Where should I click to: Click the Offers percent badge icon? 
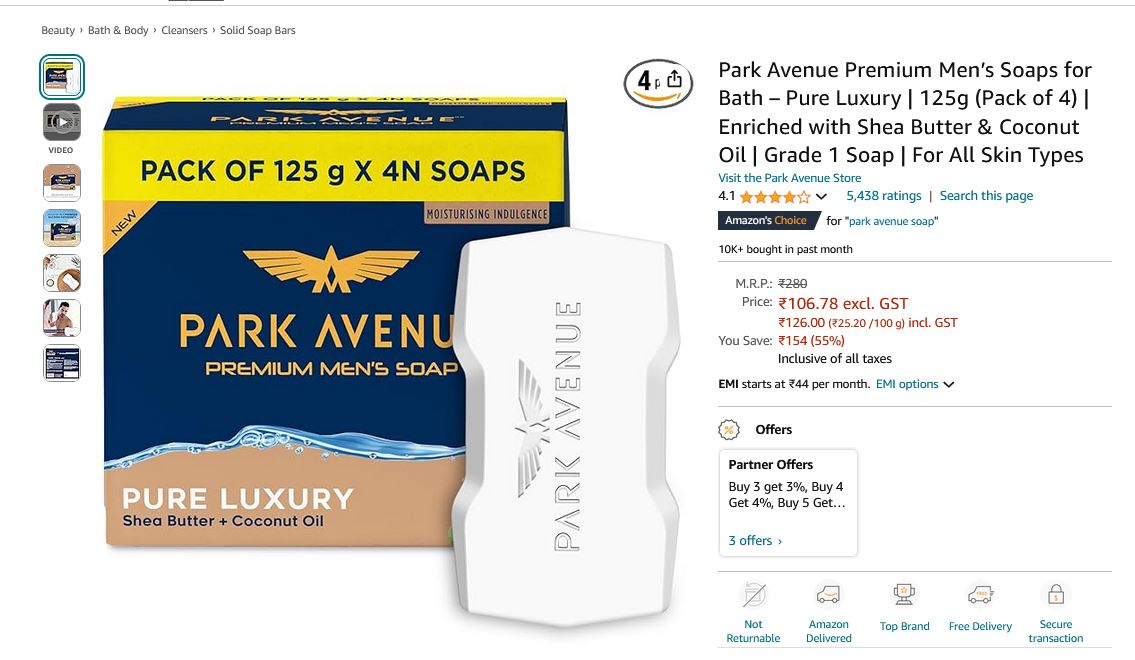pos(729,430)
